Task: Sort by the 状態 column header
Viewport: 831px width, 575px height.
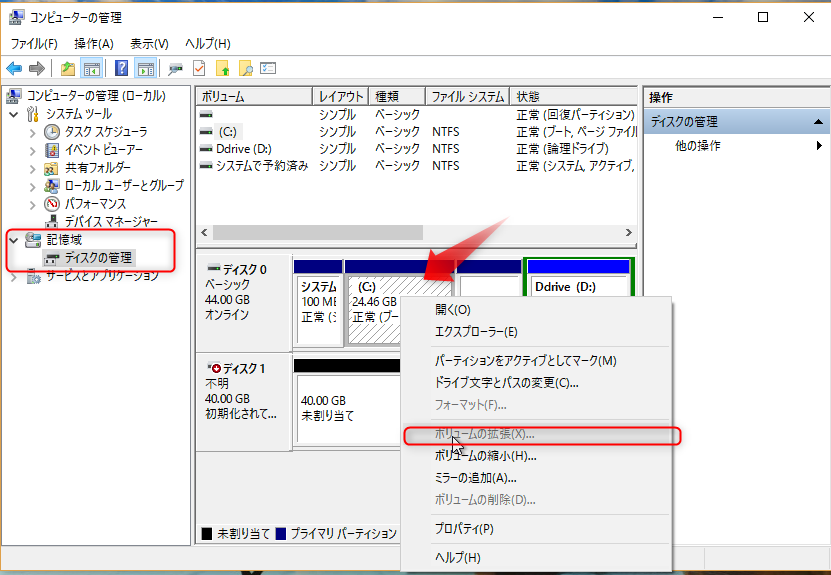Action: click(573, 96)
